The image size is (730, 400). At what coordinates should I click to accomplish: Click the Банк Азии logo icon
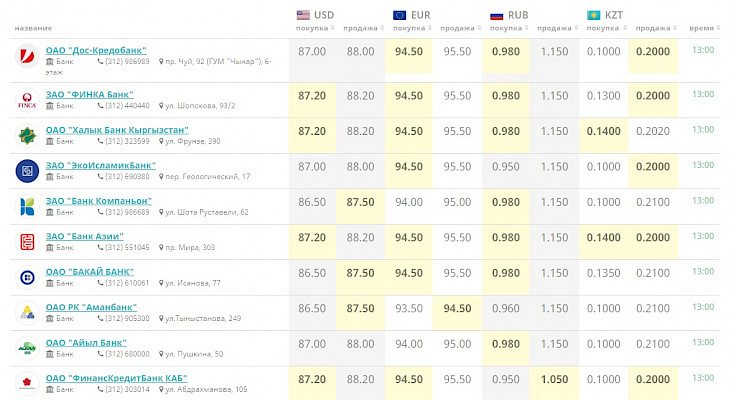click(x=27, y=242)
